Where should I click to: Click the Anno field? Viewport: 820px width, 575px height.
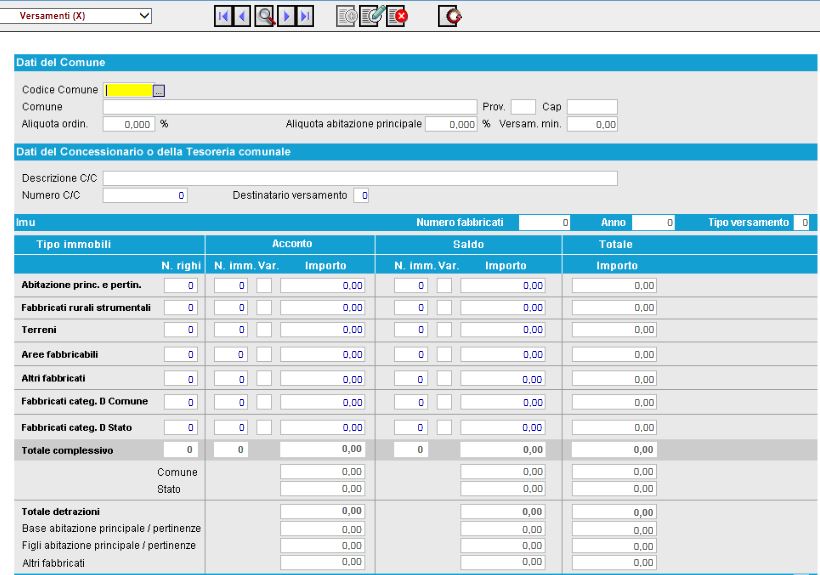click(x=654, y=220)
